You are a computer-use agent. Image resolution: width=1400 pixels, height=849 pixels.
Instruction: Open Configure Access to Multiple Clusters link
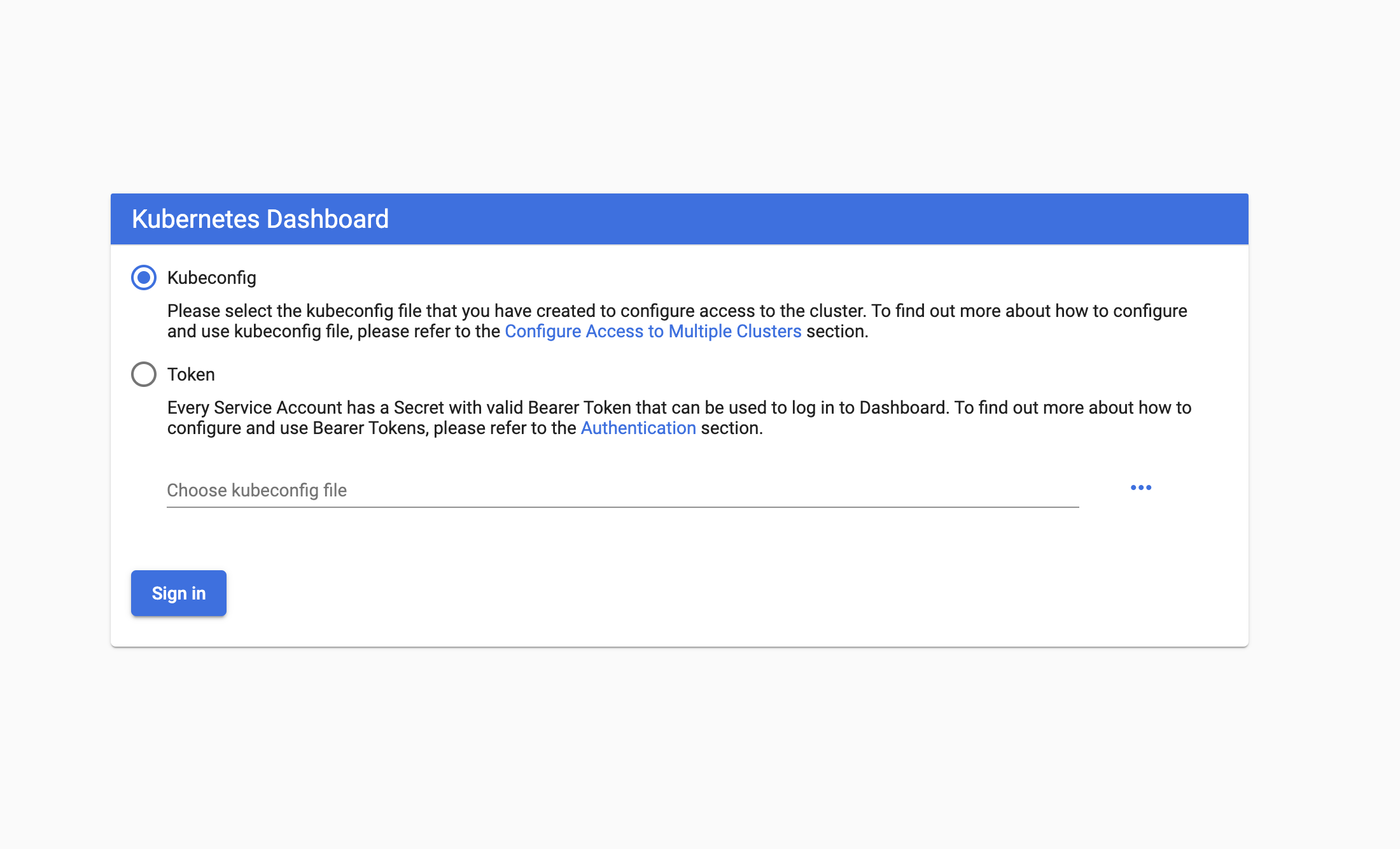click(652, 332)
